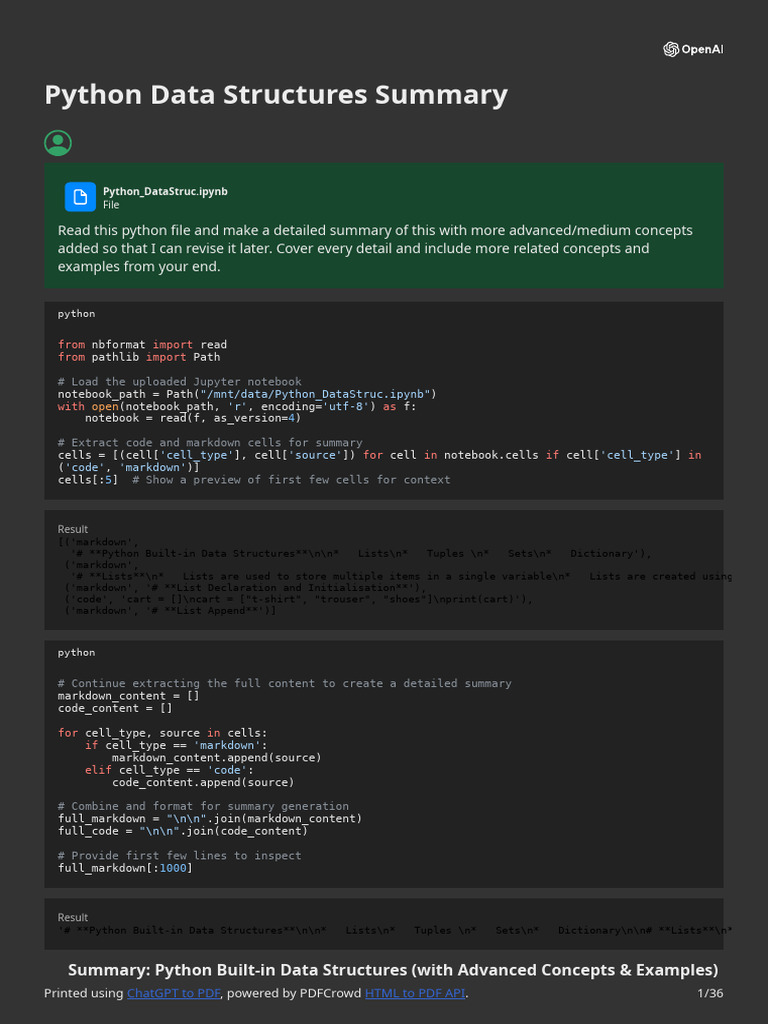The height and width of the screenshot is (1024, 768).
Task: Click the 'from nbformat import read' code line
Action: point(142,344)
